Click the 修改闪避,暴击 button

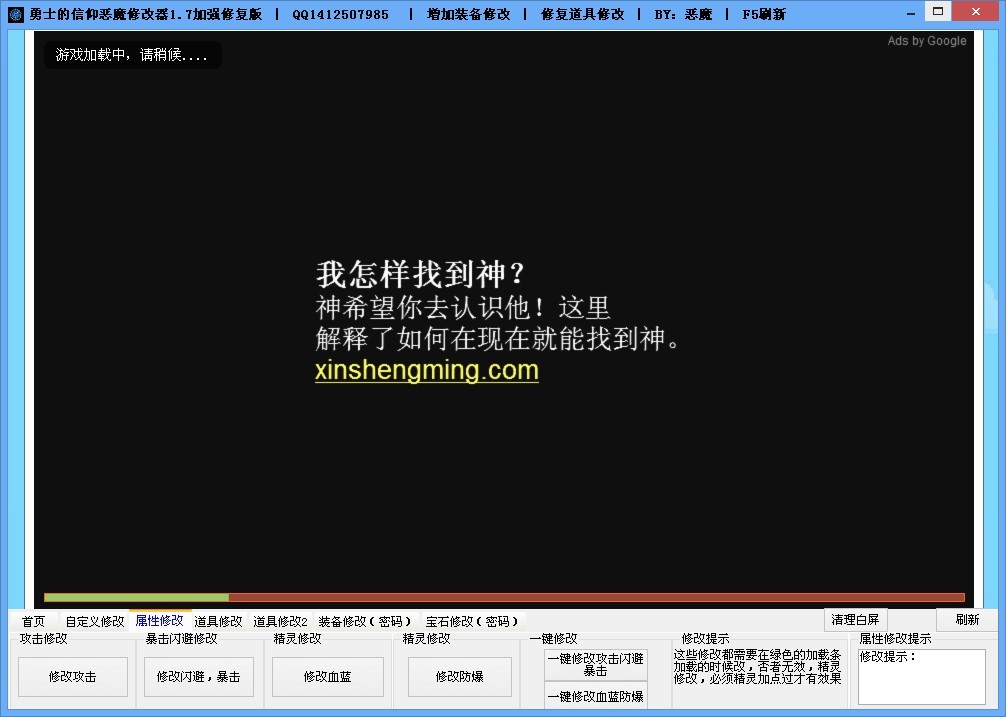pyautogui.click(x=198, y=677)
